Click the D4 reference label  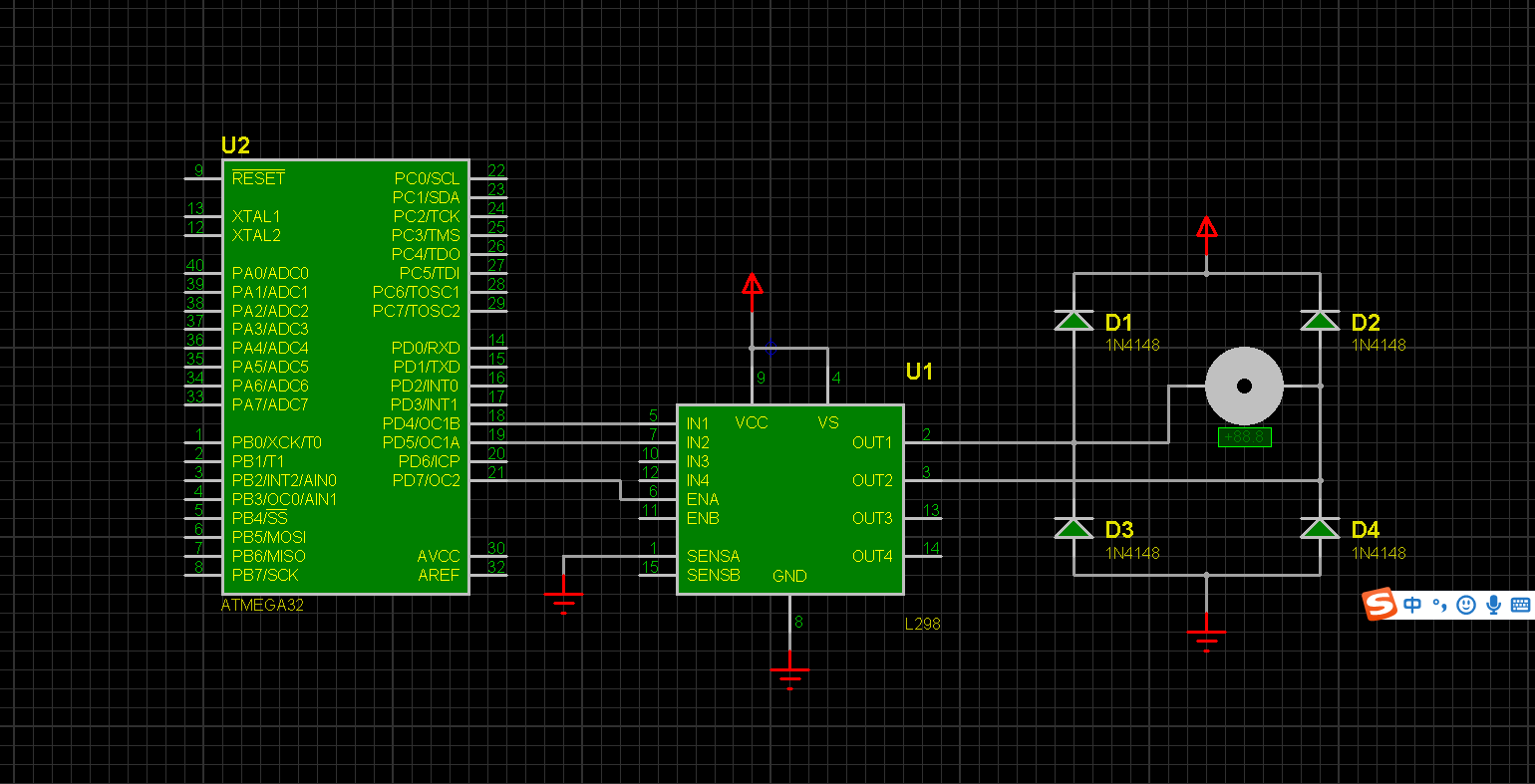[1366, 530]
